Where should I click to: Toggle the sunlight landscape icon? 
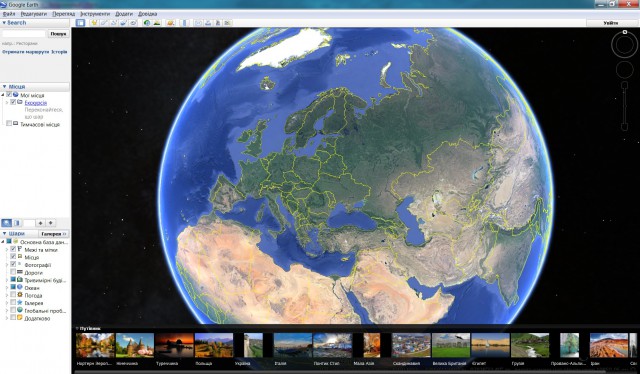(x=157, y=23)
